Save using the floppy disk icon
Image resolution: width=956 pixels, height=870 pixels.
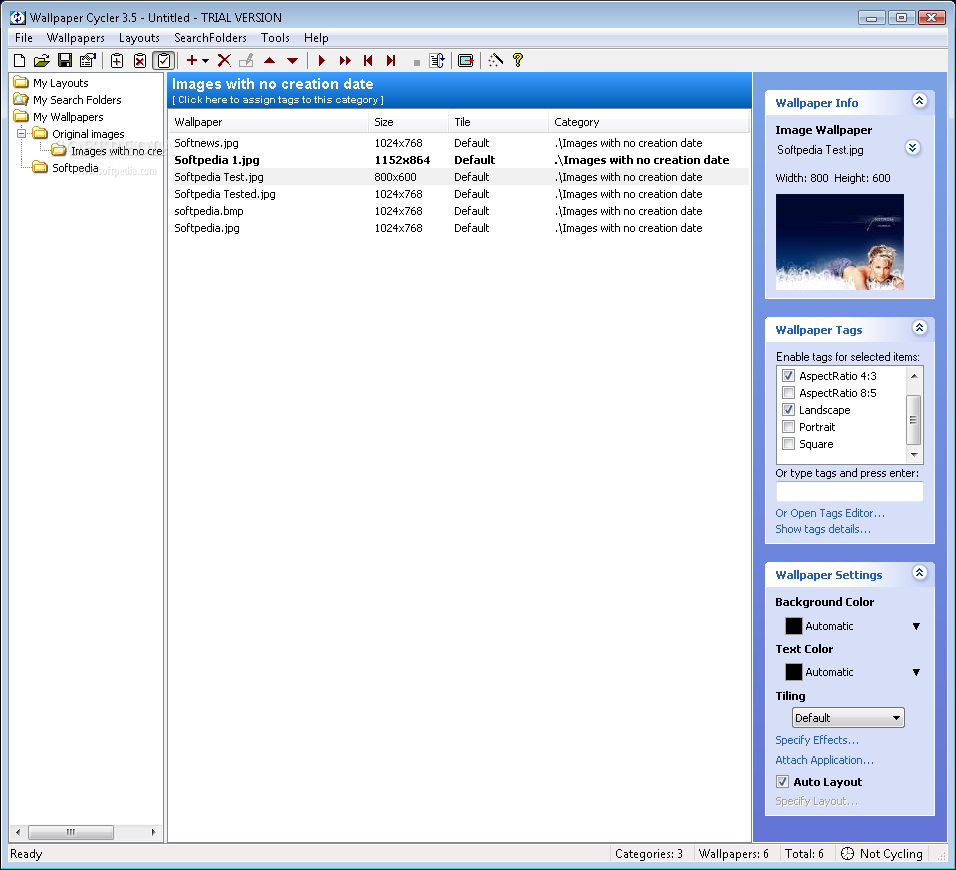tap(65, 60)
